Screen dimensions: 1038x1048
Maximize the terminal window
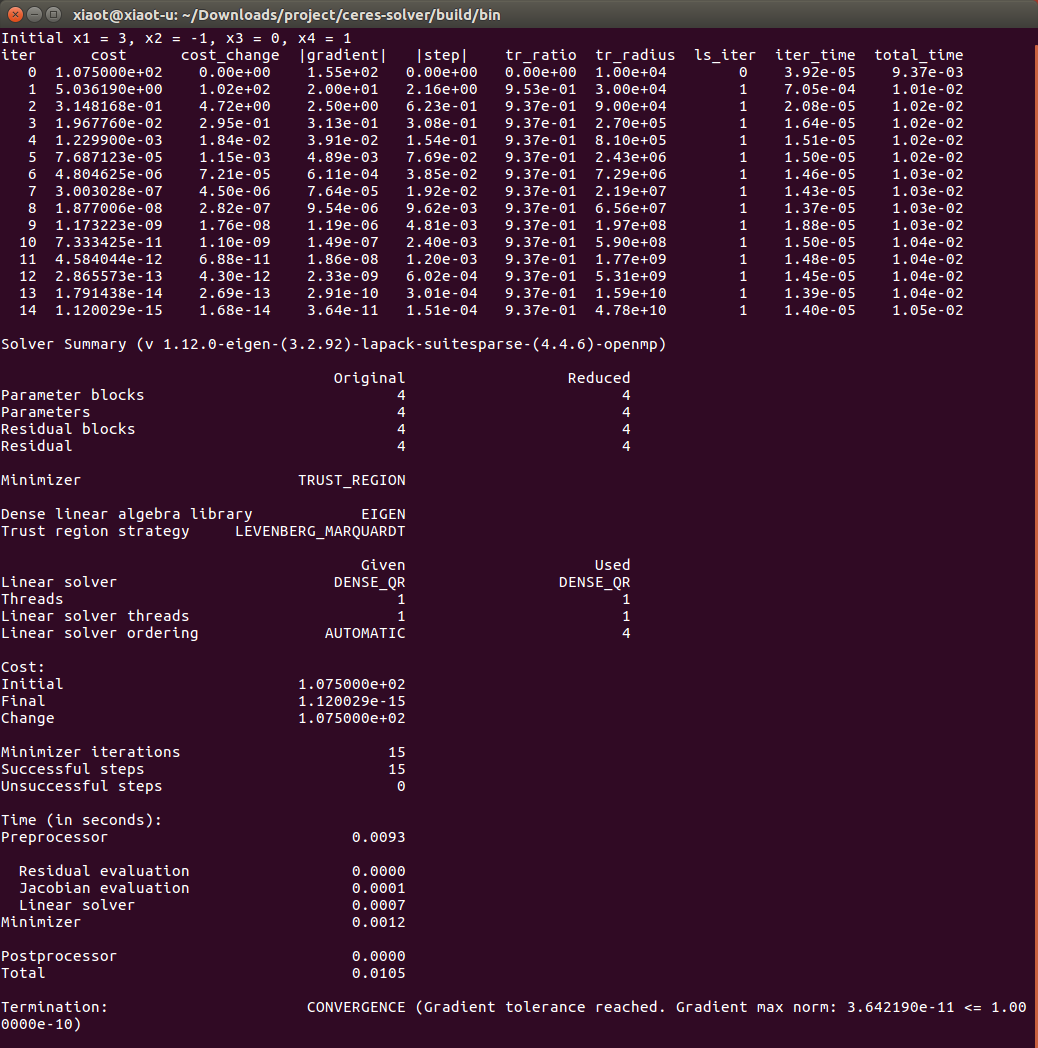click(x=54, y=14)
